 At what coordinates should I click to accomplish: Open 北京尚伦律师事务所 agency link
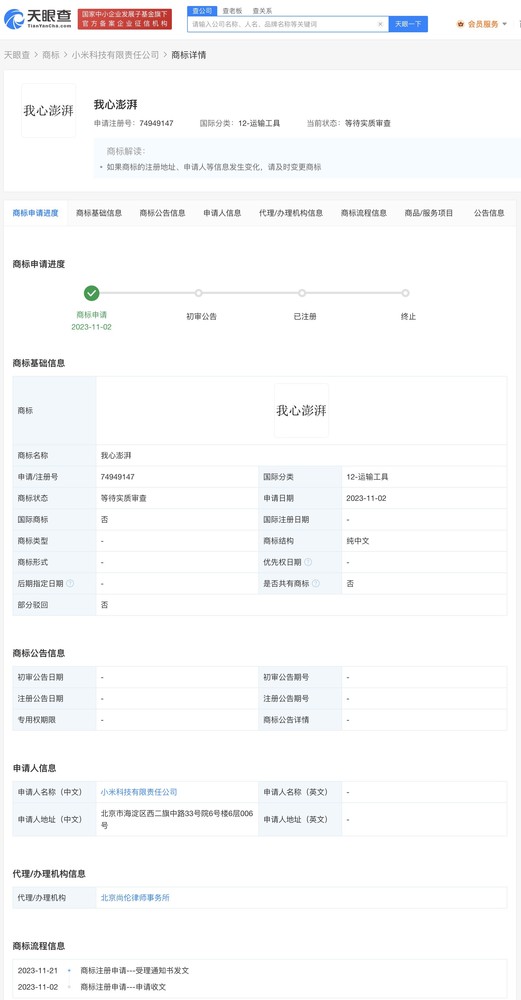(x=135, y=897)
